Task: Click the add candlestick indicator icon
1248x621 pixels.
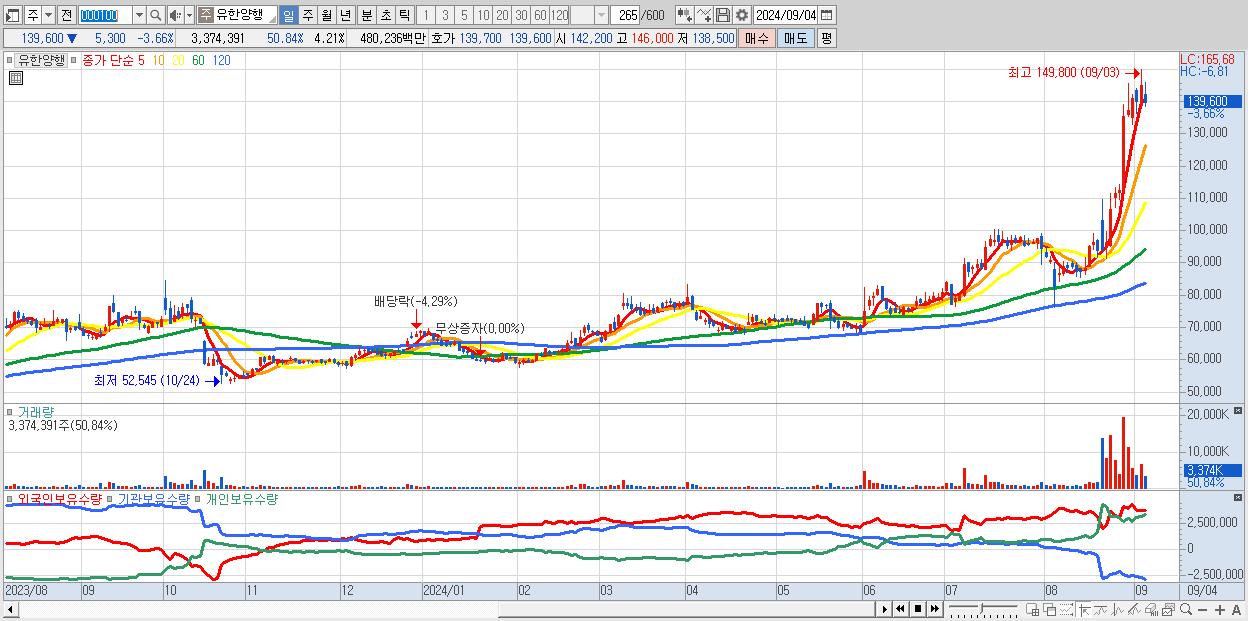Action: 684,15
